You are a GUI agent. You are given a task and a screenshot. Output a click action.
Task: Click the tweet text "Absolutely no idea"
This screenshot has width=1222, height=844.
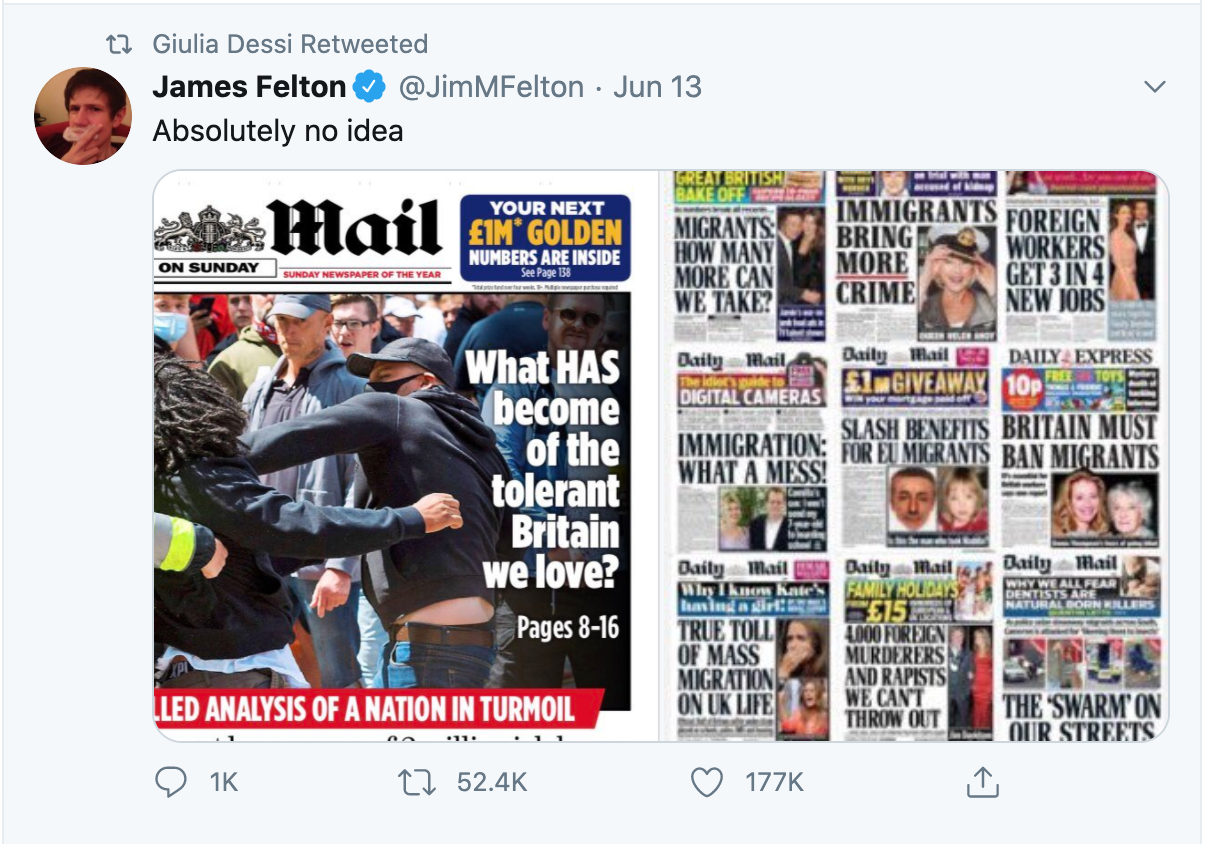tap(278, 131)
